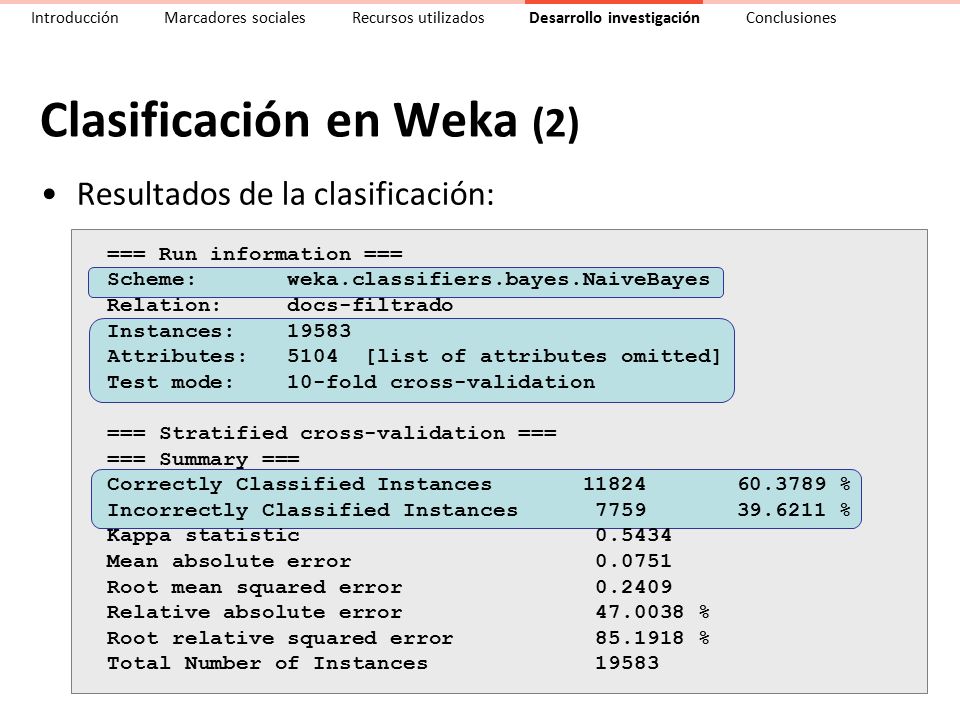Click the 60.3789 % accuracy value
The height and width of the screenshot is (720, 960).
coord(794,484)
